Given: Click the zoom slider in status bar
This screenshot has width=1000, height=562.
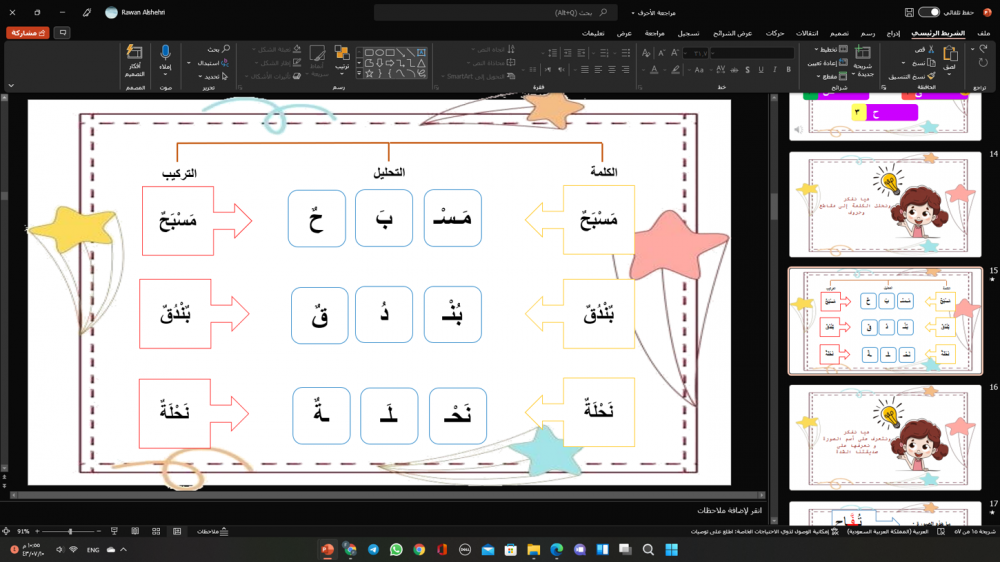Looking at the screenshot, I should (x=68, y=531).
